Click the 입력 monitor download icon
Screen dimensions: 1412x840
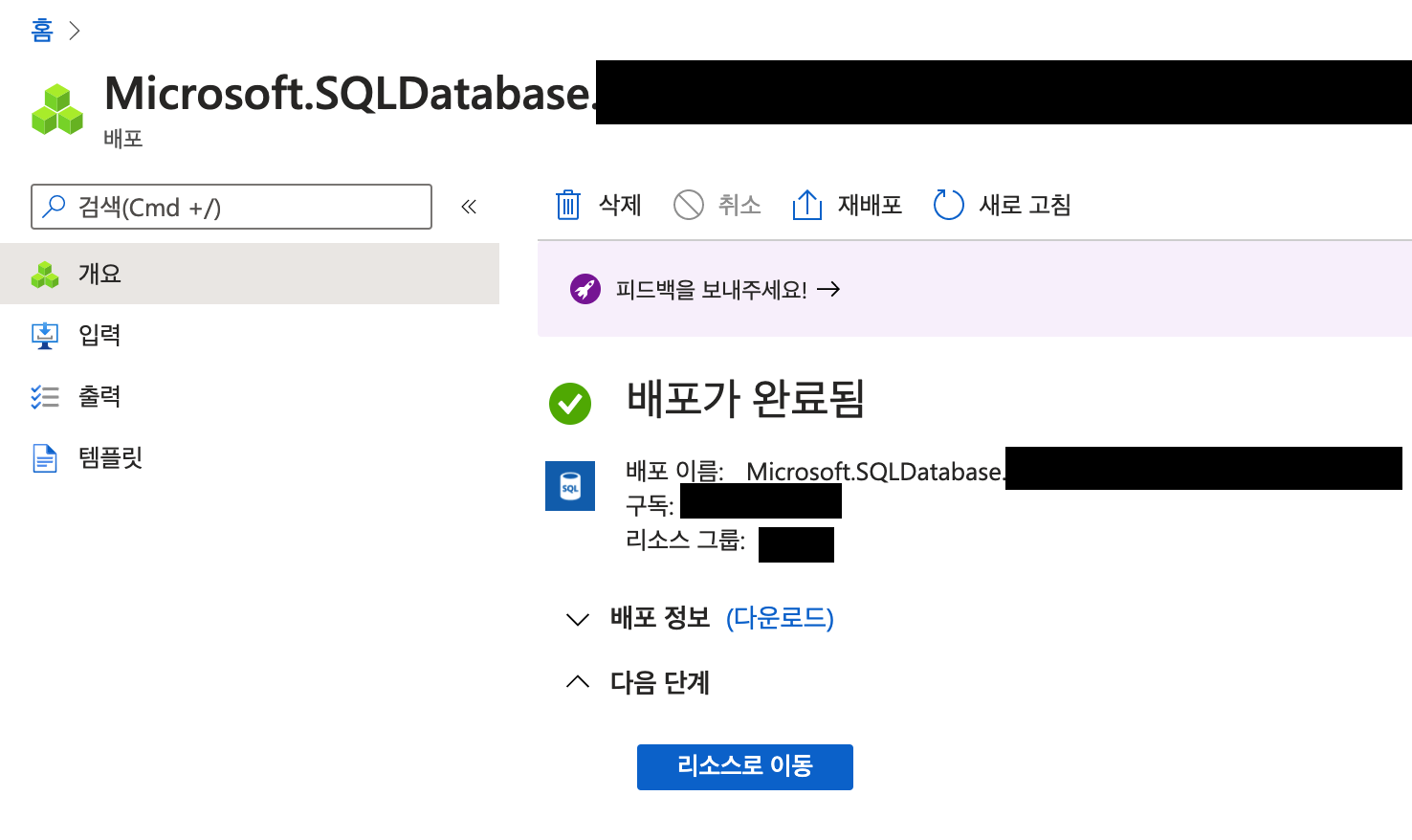tap(45, 336)
